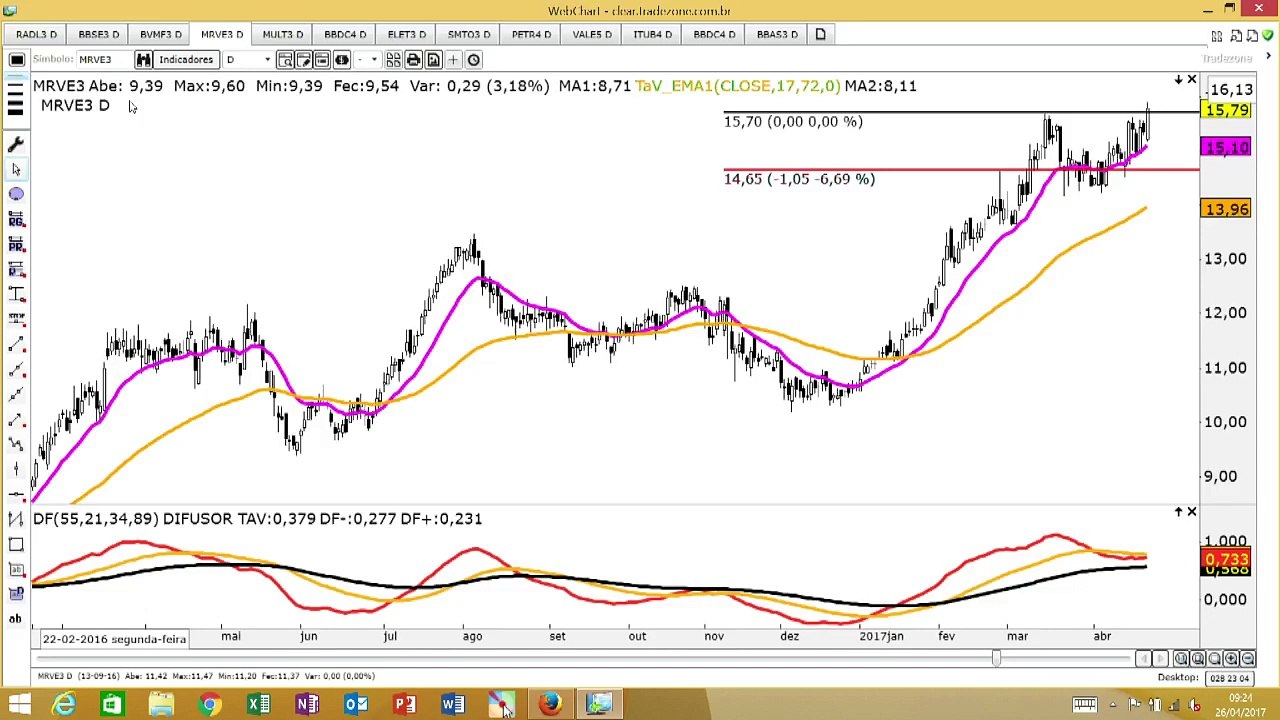This screenshot has height=720, width=1280.
Task: Open PowerPoint from the taskbar
Action: [x=405, y=705]
